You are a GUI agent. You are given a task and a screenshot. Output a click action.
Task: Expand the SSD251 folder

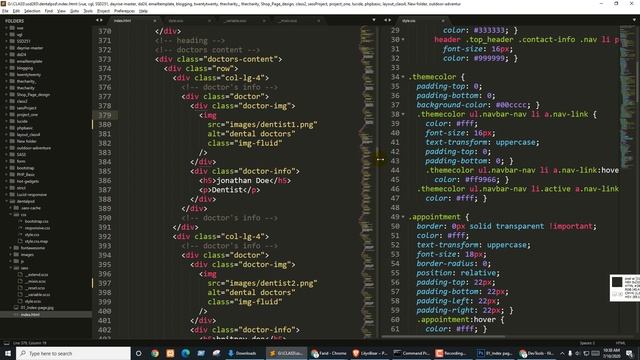tap(7, 41)
